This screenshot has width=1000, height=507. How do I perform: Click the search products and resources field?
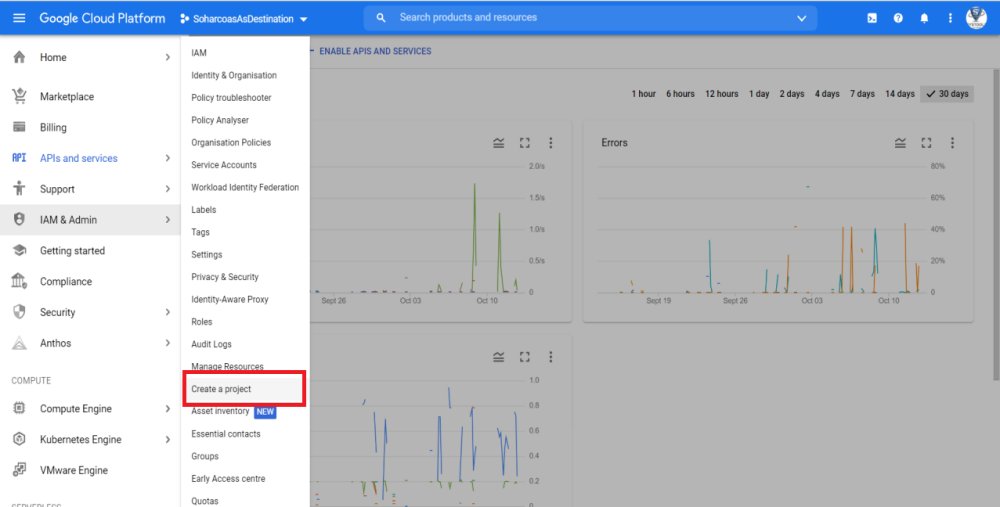point(590,18)
